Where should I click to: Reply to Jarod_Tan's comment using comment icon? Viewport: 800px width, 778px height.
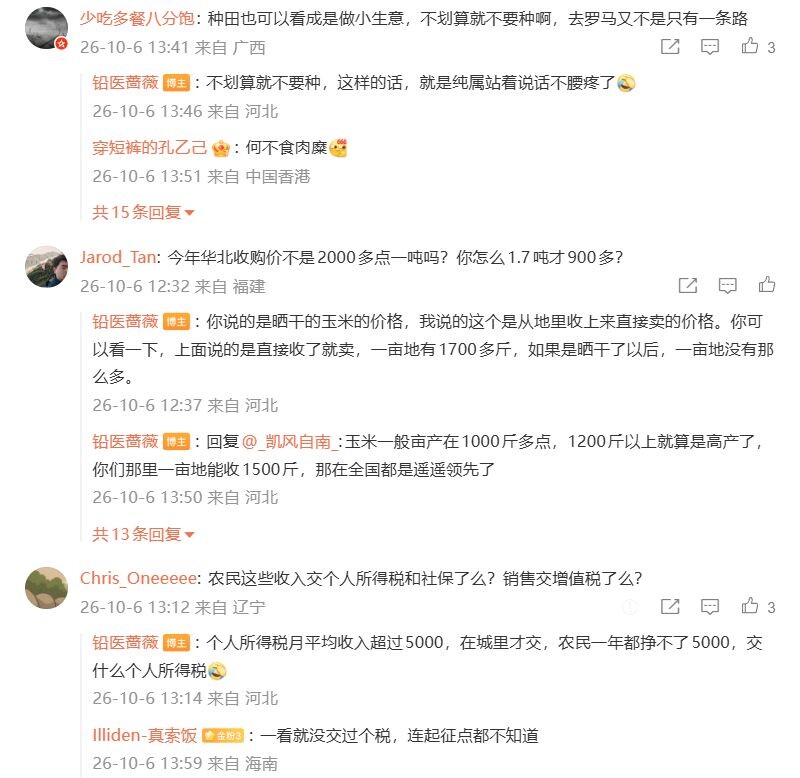pos(728,285)
